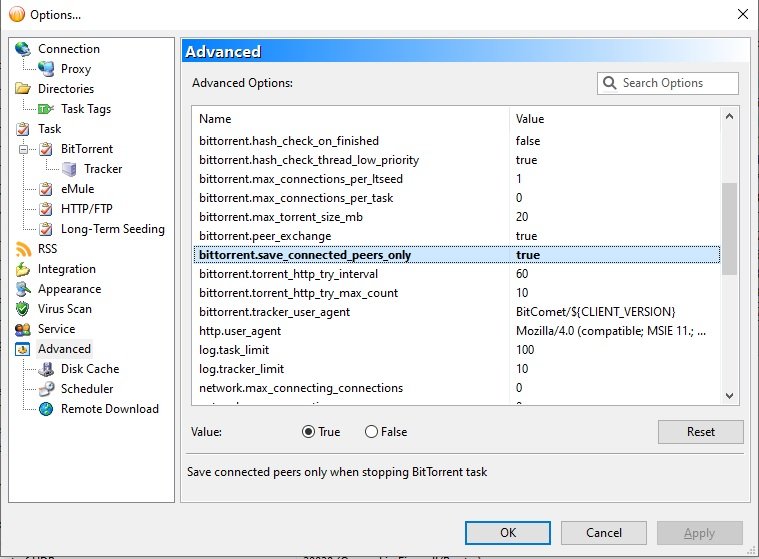Select the True radio button
Image resolution: width=759 pixels, height=559 pixels.
click(x=308, y=432)
